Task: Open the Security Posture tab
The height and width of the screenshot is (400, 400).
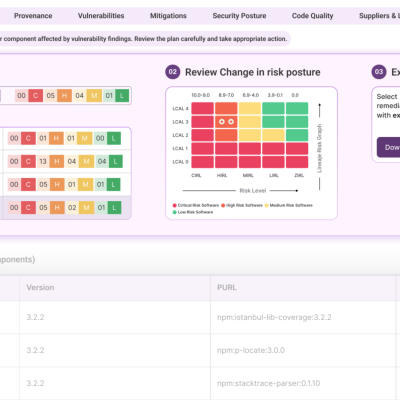Action: [239, 16]
